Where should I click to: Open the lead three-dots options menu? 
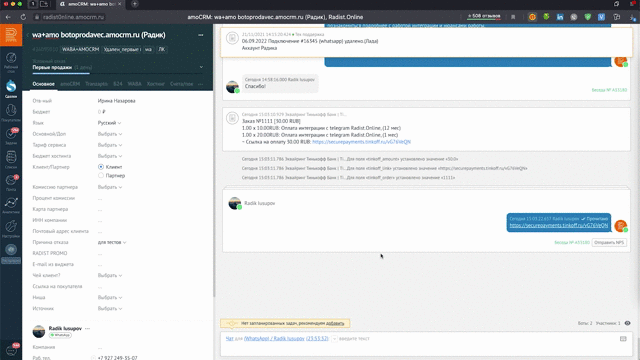click(x=201, y=35)
